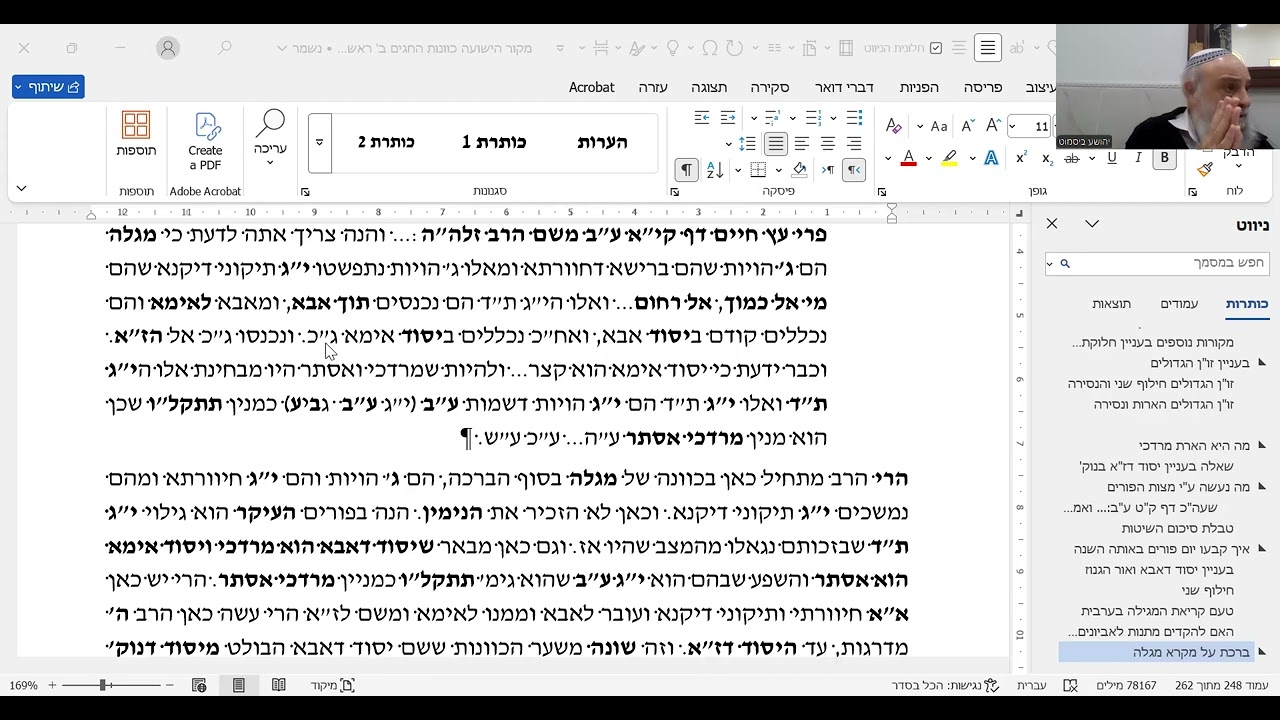1280x720 pixels.
Task: Close the Navigation pane
Action: (1052, 224)
